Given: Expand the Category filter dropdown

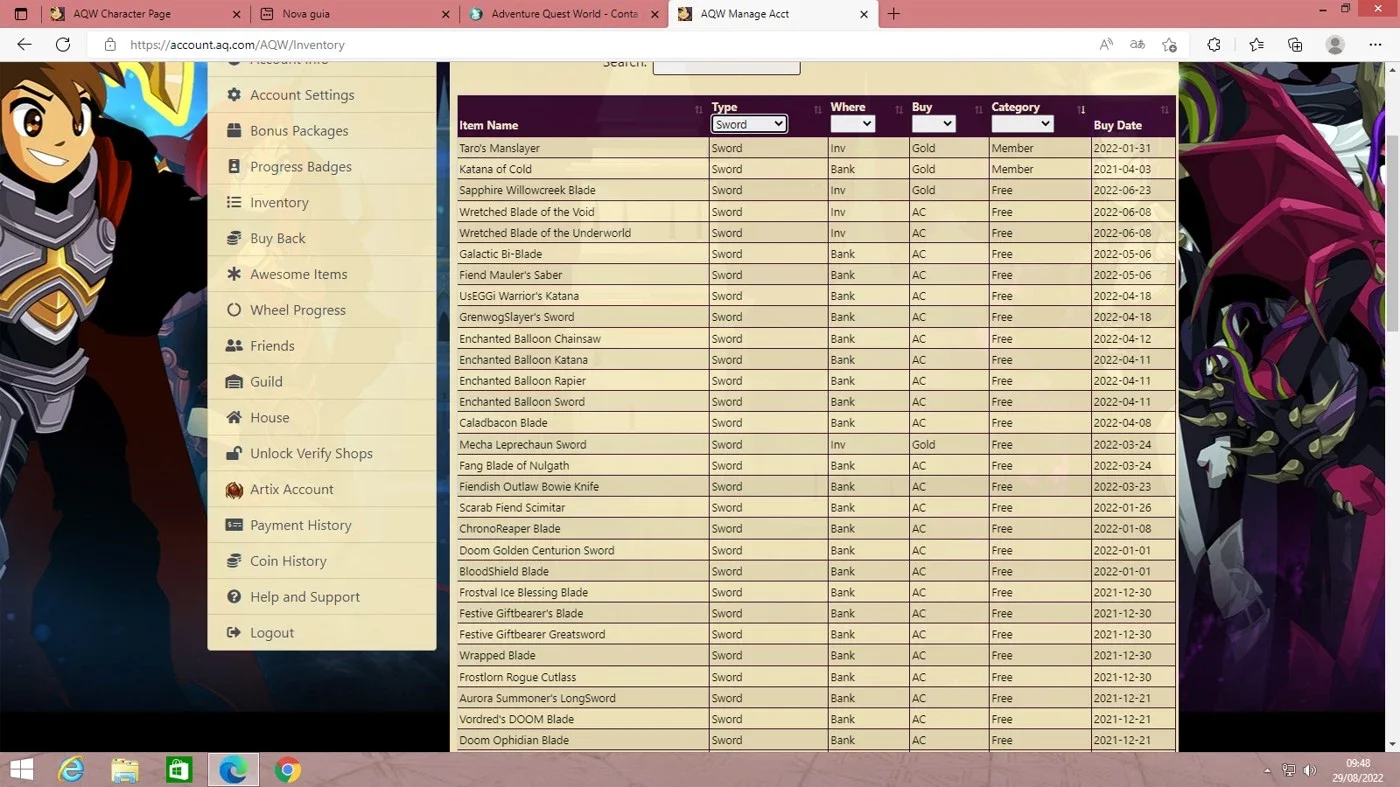Looking at the screenshot, I should click(1022, 124).
